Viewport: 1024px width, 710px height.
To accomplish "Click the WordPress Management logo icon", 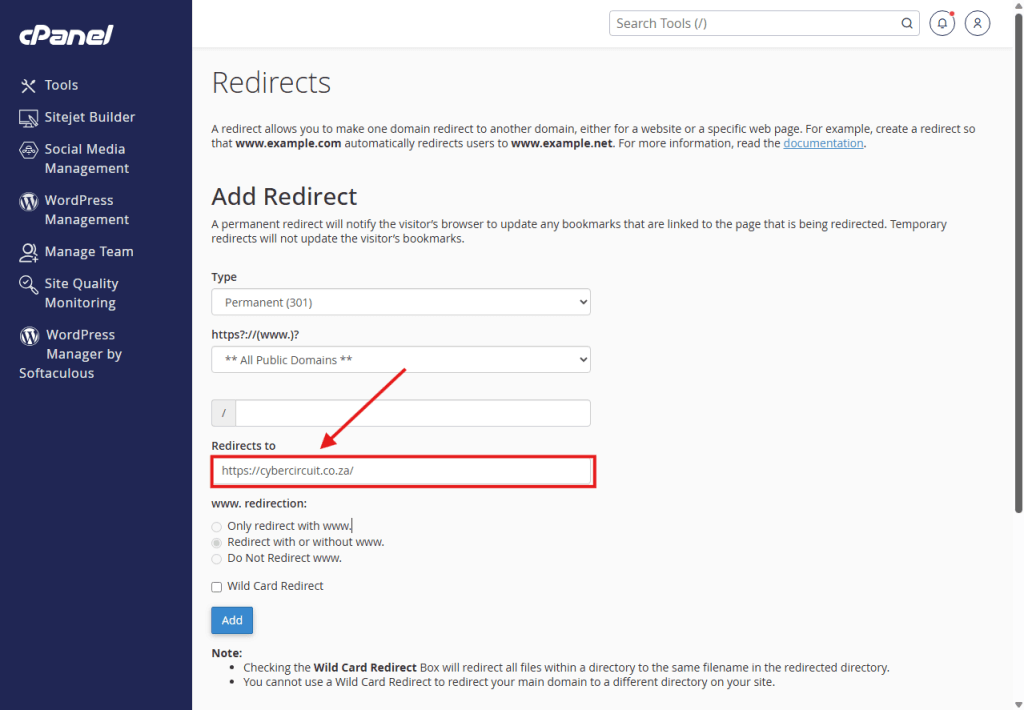I will [x=28, y=201].
